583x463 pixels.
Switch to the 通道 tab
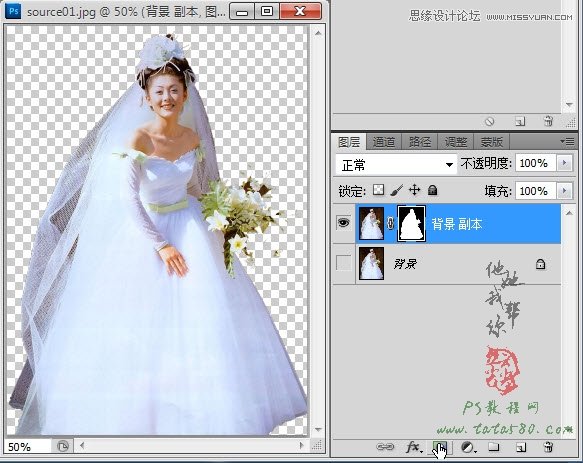[x=384, y=142]
